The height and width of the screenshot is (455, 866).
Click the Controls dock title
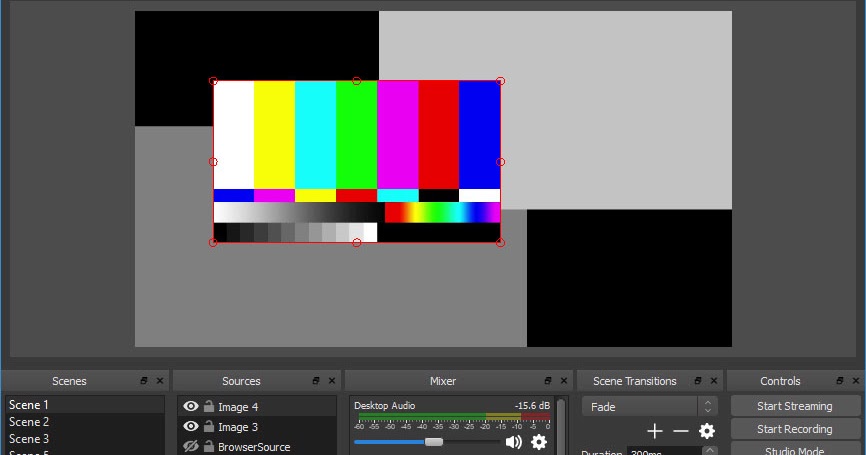pyautogui.click(x=780, y=381)
